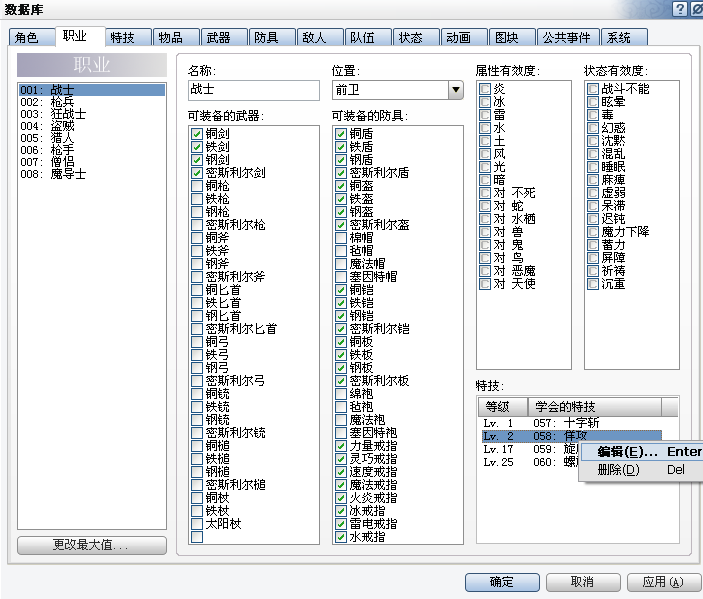
Task: Click the 毒 state efficiency box
Action: pyautogui.click(x=593, y=115)
